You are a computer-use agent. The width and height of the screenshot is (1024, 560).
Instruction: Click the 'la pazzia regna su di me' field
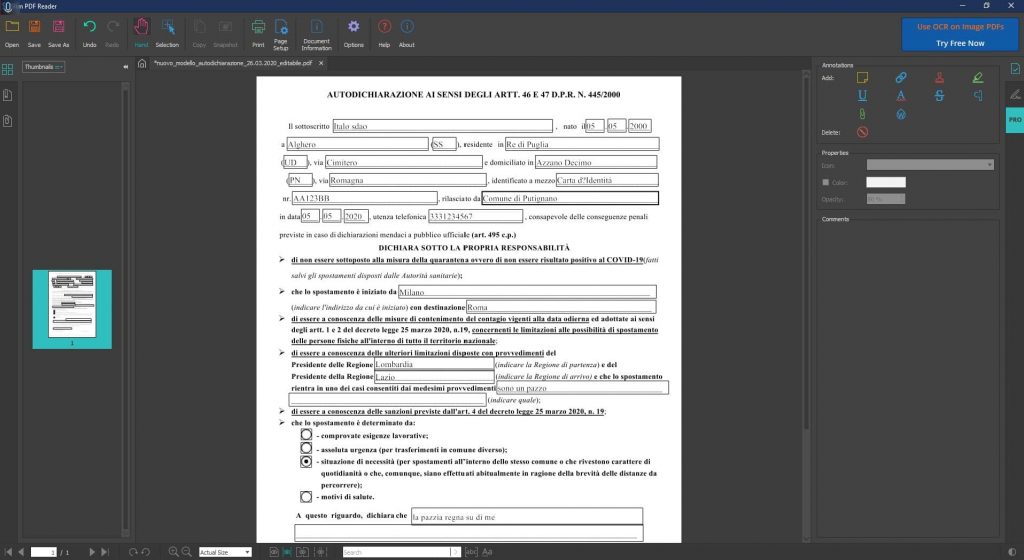click(527, 516)
